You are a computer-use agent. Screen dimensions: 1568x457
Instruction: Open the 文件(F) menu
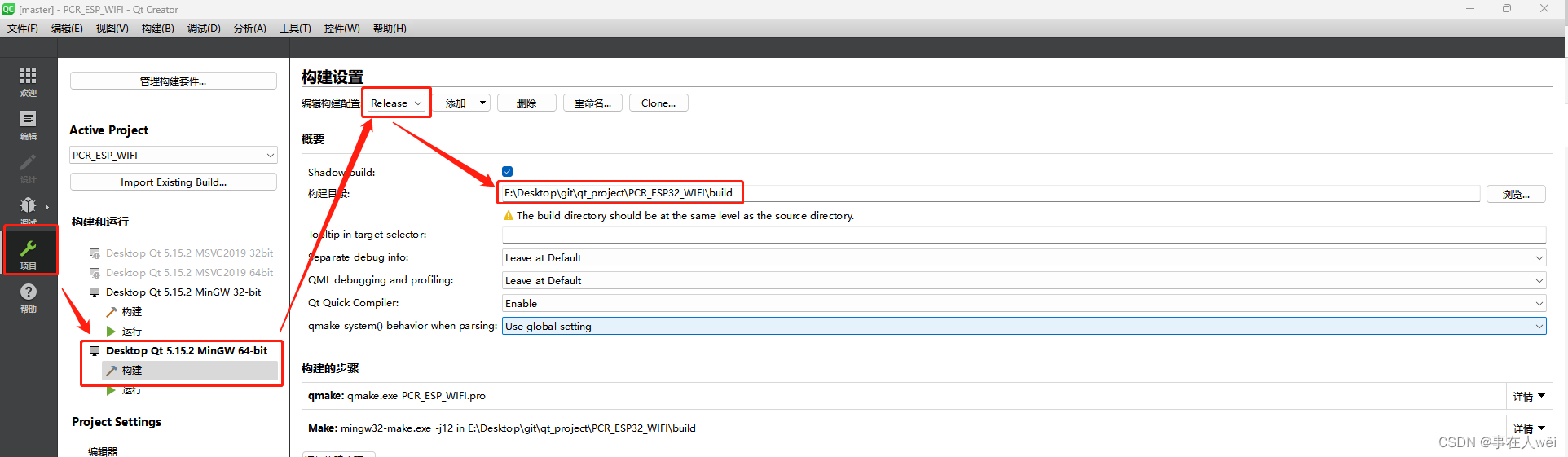[23, 29]
